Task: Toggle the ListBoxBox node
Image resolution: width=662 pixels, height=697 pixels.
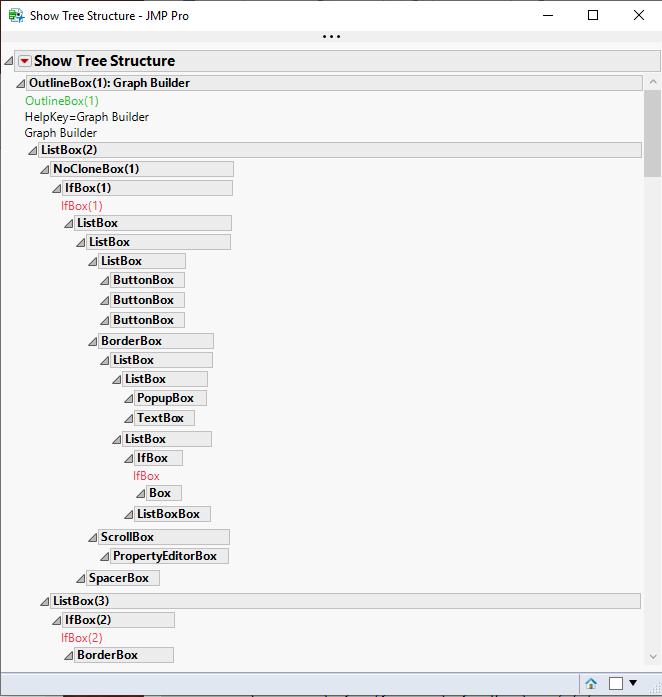Action: (128, 514)
